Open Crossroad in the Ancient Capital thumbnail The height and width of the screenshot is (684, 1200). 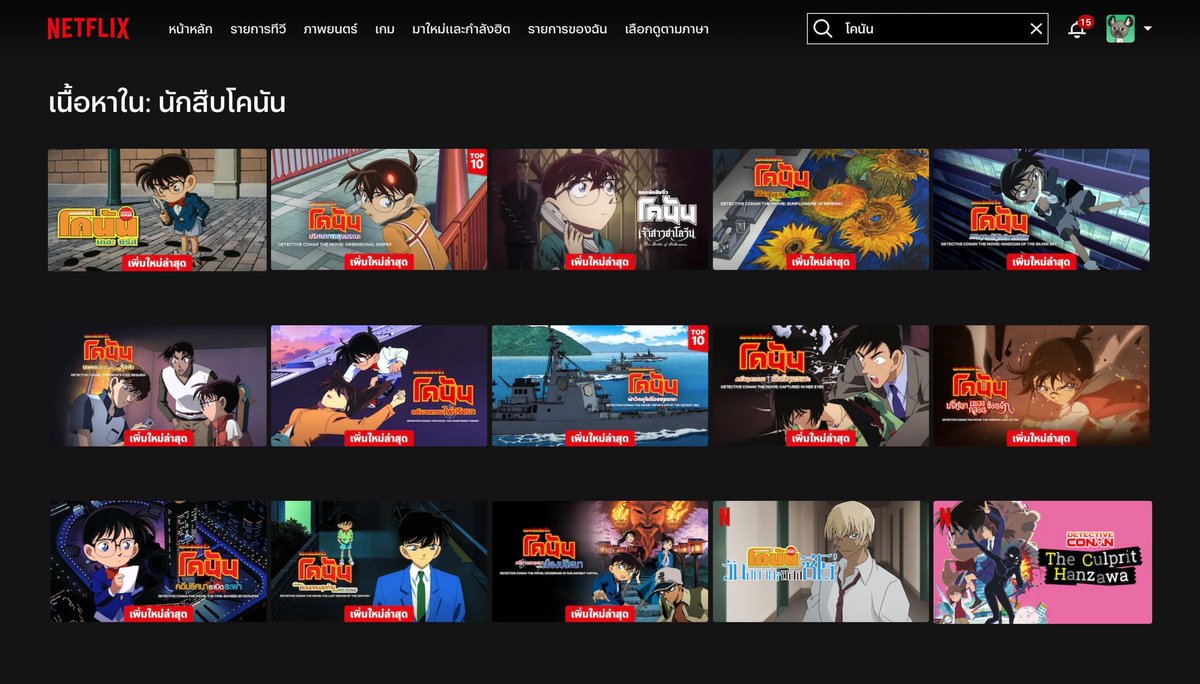pos(600,562)
